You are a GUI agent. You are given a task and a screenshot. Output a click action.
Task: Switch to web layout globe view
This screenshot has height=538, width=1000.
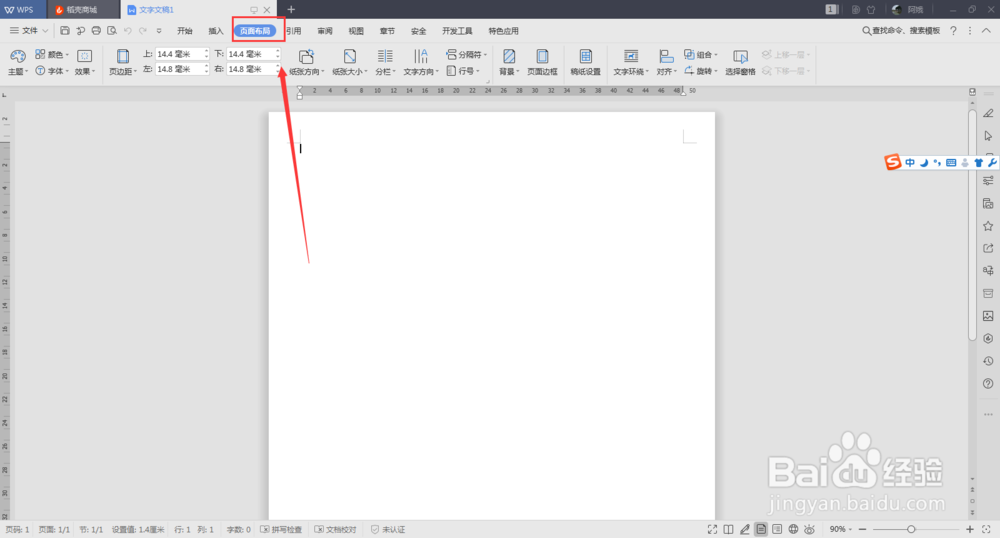[793, 529]
